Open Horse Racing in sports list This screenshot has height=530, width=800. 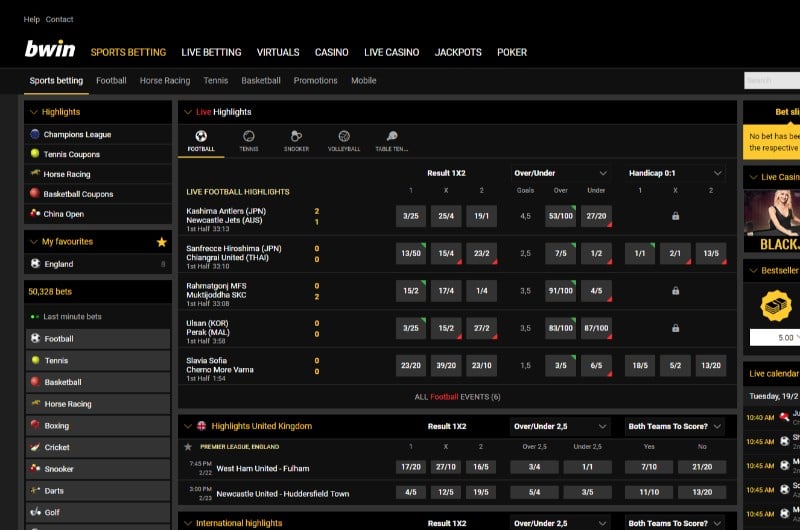[x=97, y=403]
